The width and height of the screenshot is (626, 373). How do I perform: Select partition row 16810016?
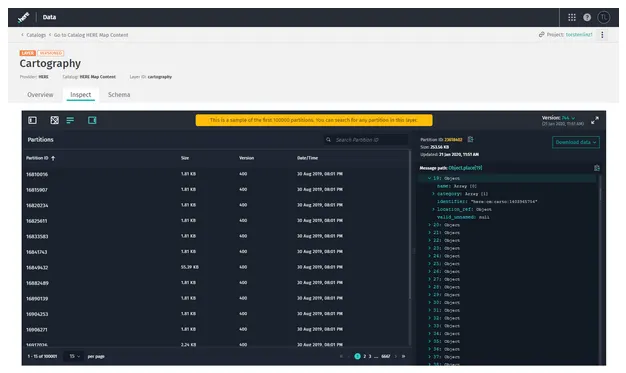tap(216, 174)
